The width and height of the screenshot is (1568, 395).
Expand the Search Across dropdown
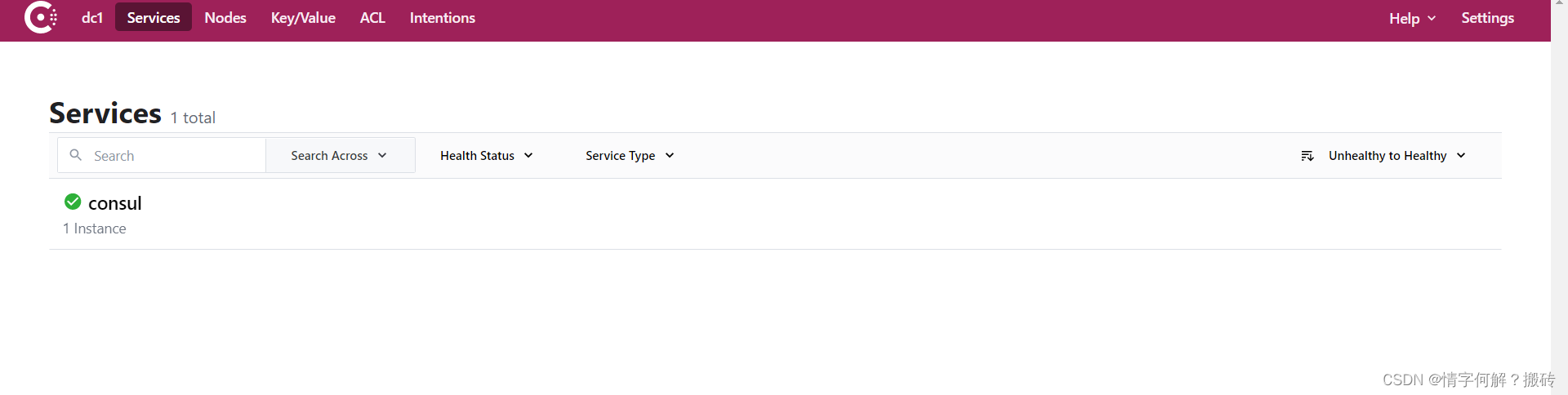(x=340, y=155)
